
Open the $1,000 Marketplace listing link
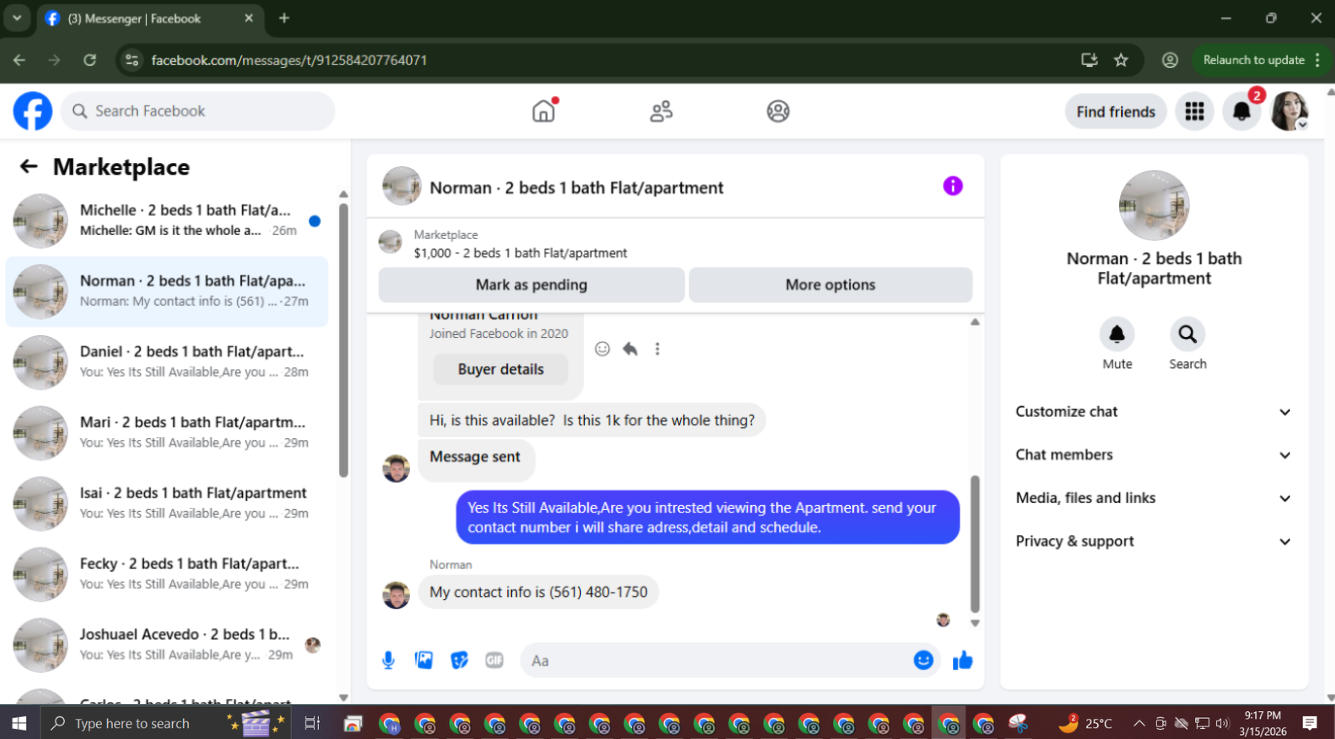point(520,253)
